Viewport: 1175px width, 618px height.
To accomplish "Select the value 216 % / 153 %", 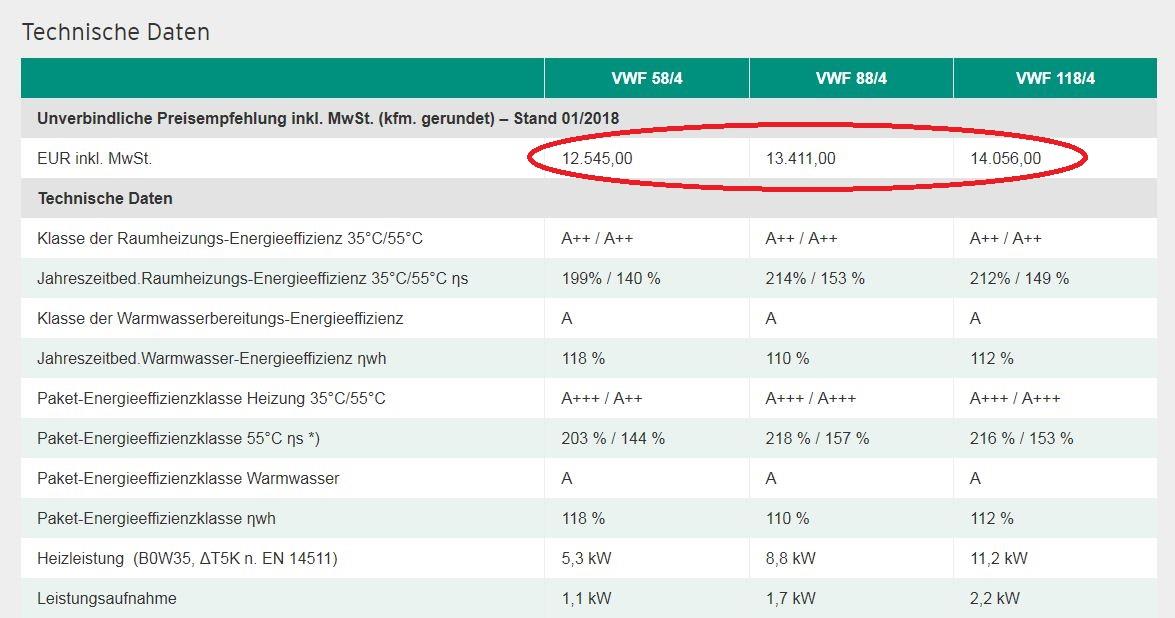I will point(1021,439).
